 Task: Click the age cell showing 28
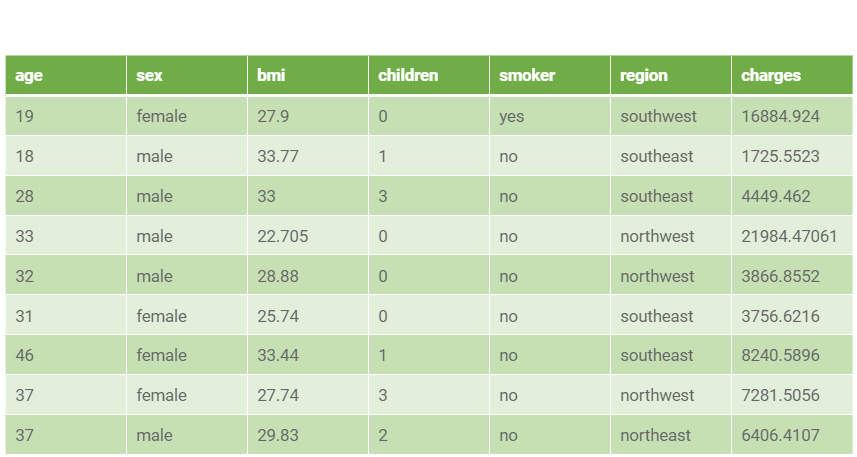pos(66,196)
